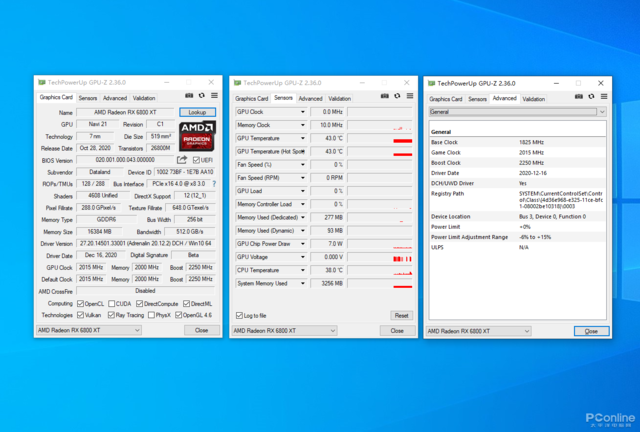The image size is (640, 432).
Task: Open the GPU Voltage sensor dropdown
Action: point(303,257)
